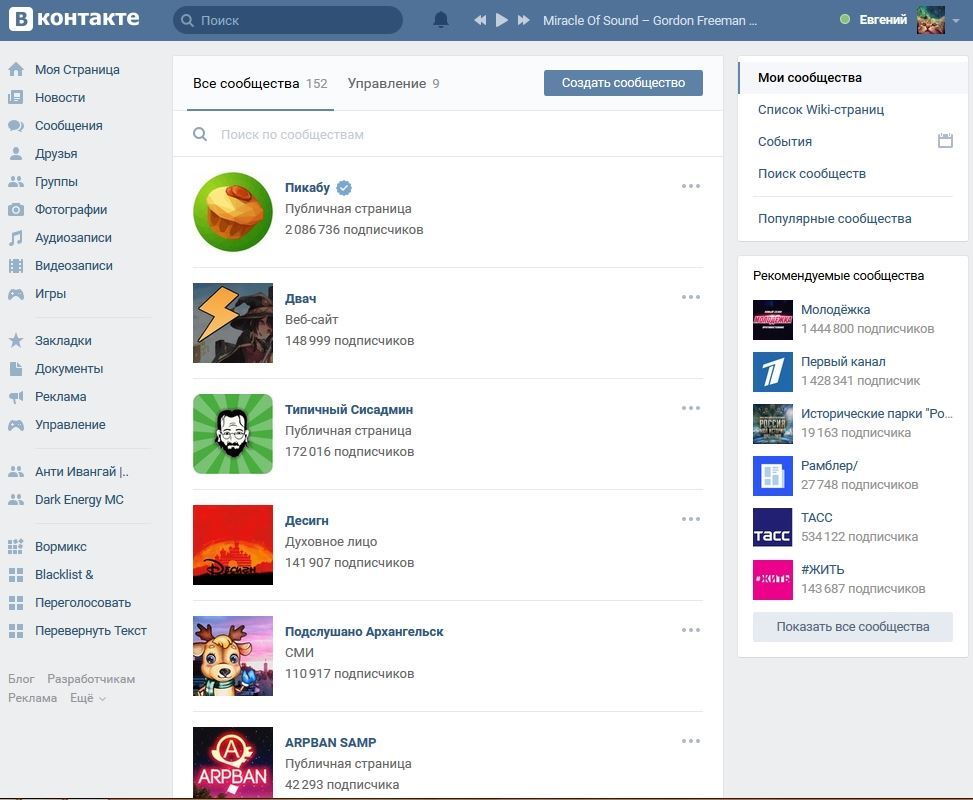Click the Сообщения chat bubble icon
The width and height of the screenshot is (973, 800).
(16, 125)
